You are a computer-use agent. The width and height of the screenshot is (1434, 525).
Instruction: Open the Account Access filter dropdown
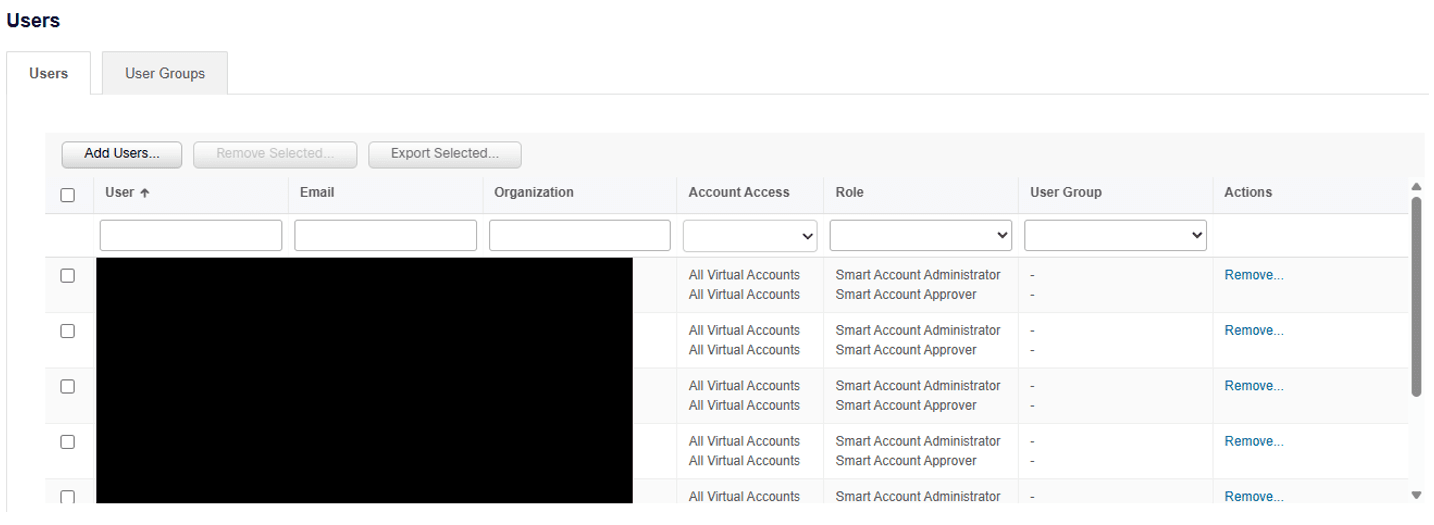(x=750, y=236)
